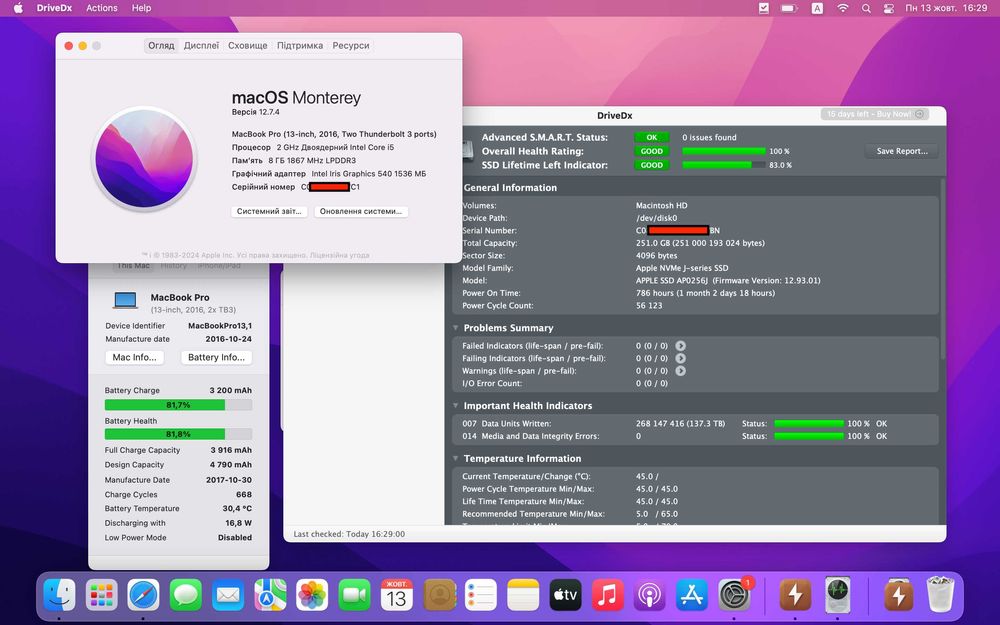The width and height of the screenshot is (1000, 625).
Task: Click menu bar date Пн 13 жовт. 16:29
Action: [946, 8]
